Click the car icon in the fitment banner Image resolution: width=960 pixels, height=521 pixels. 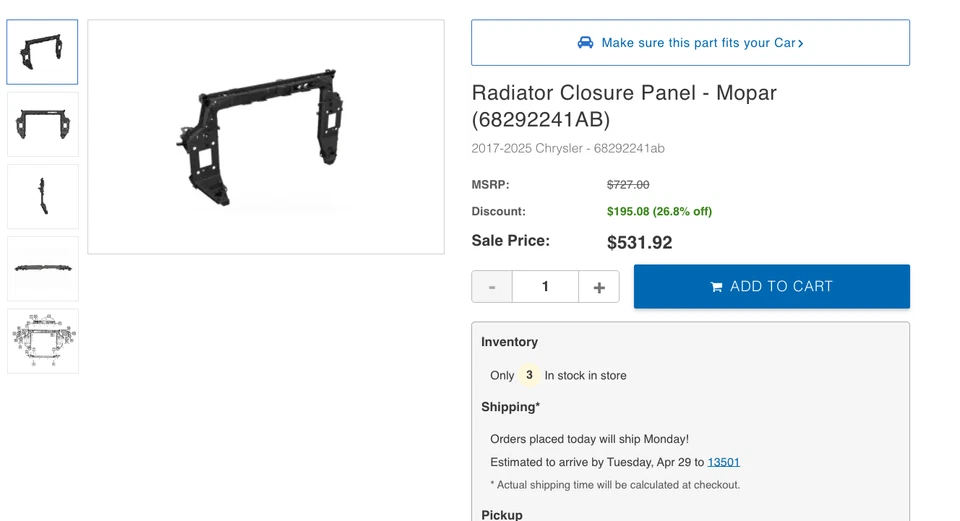pos(585,43)
